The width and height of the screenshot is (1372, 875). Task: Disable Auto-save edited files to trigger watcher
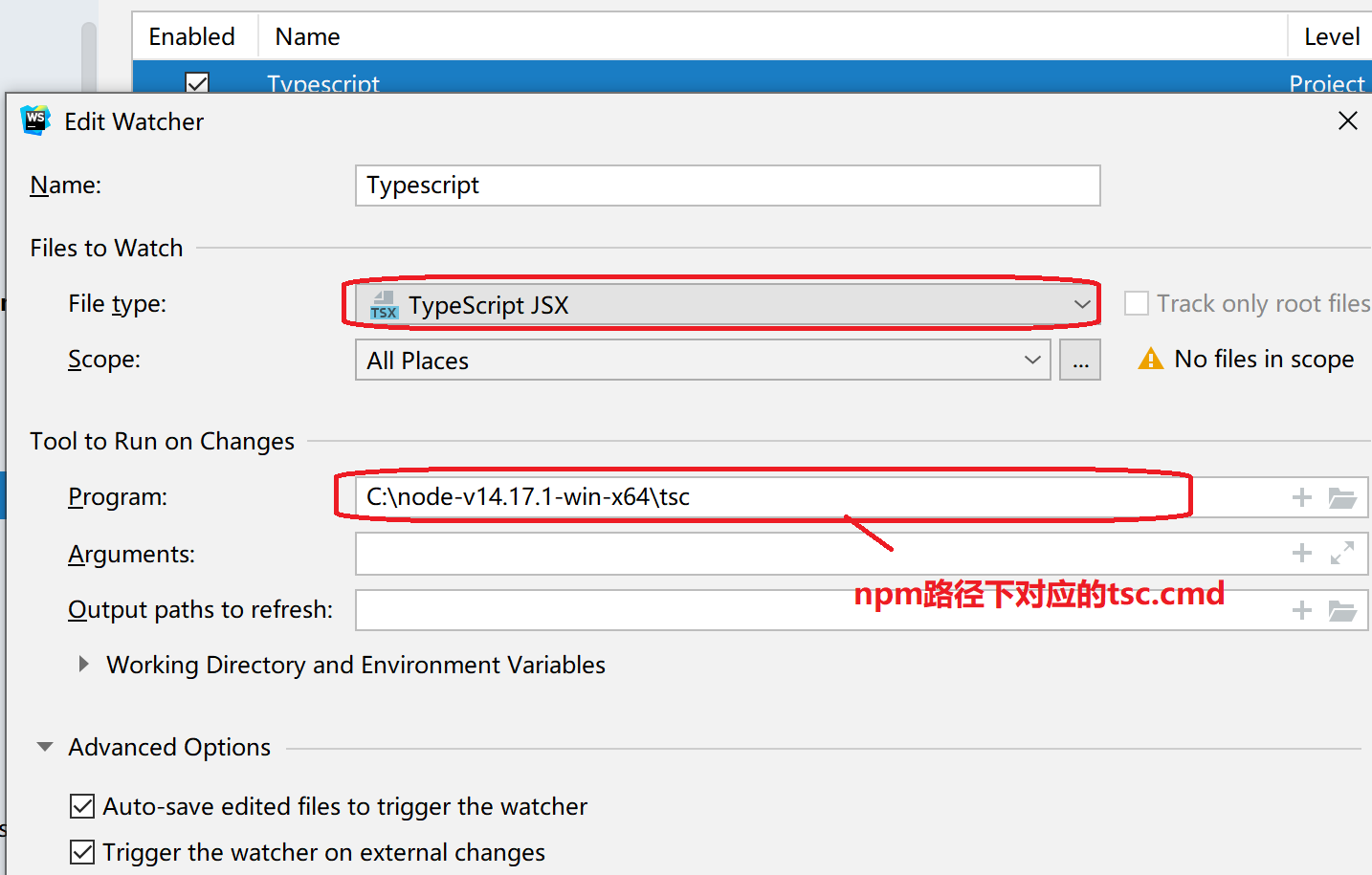point(83,806)
